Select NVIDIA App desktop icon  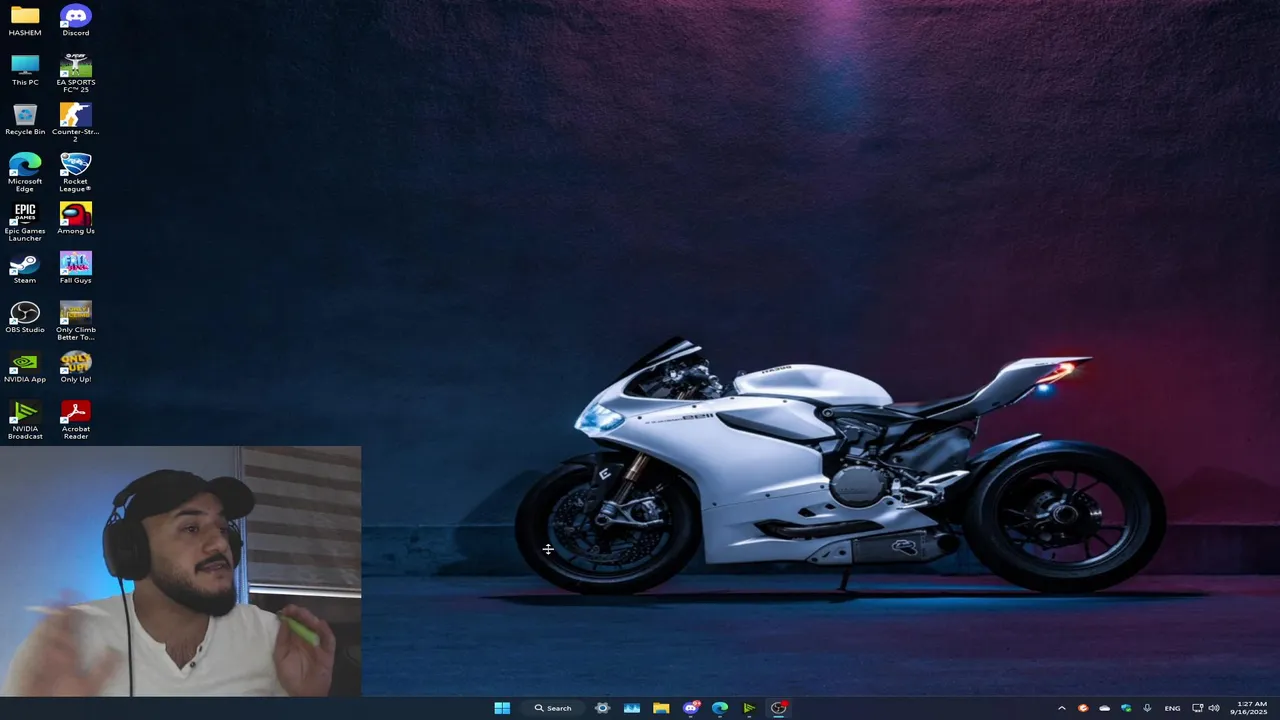(x=25, y=367)
